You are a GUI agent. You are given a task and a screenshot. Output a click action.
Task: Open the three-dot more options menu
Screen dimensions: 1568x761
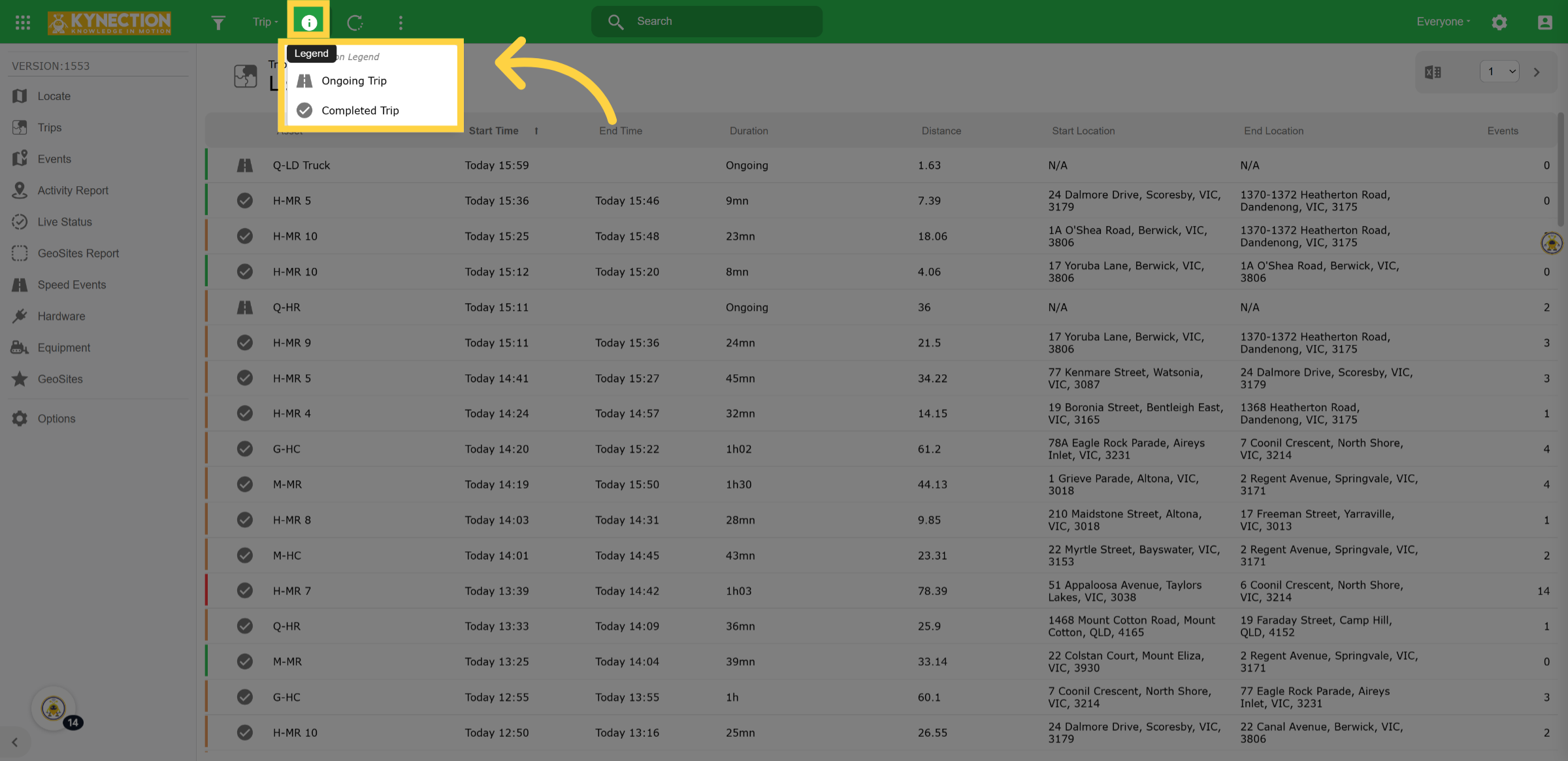[400, 23]
